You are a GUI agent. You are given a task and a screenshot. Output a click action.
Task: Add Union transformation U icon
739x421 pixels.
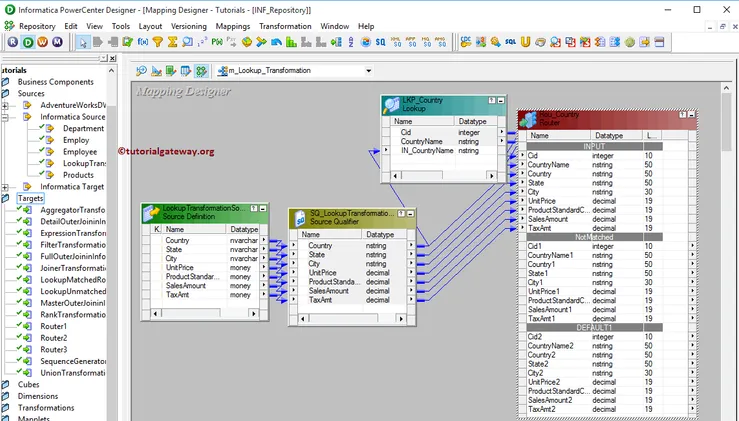pos(526,42)
